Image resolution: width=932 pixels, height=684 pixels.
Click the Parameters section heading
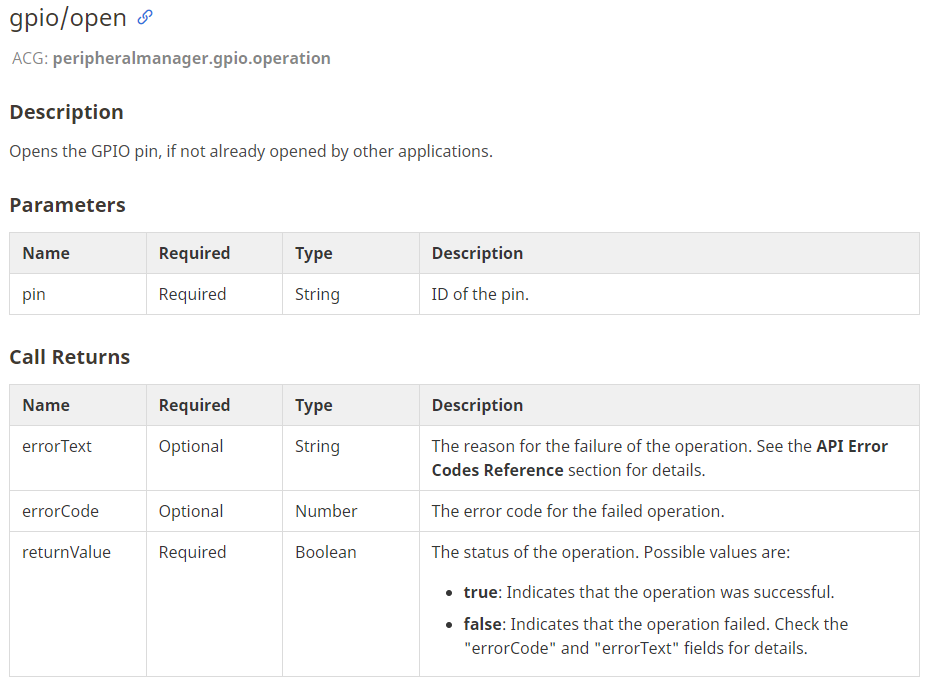pos(68,205)
